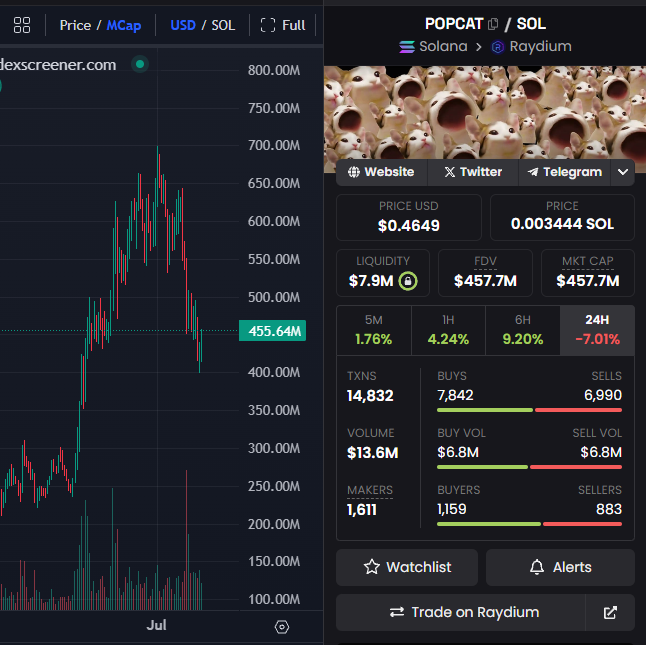Click the 700.00M price axis label

[x=274, y=145]
